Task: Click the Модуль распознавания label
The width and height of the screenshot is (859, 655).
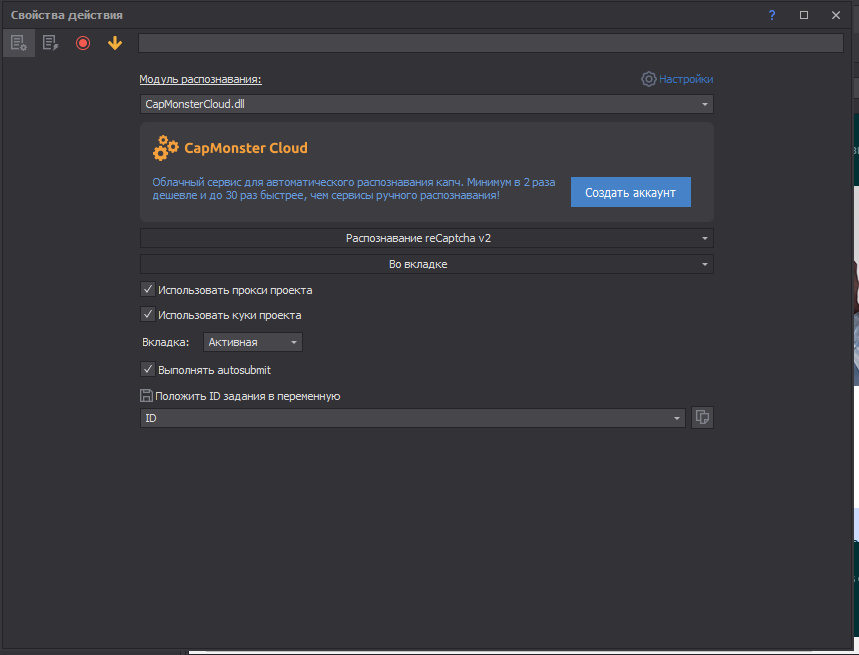Action: pos(201,79)
